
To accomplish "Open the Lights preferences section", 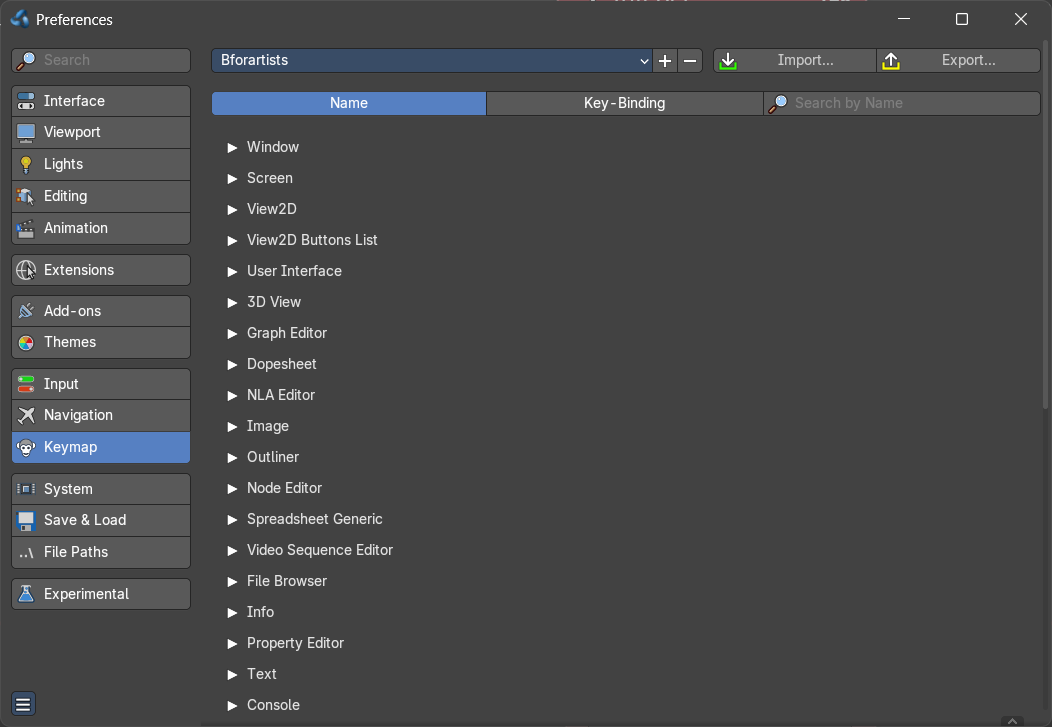I will tap(101, 164).
